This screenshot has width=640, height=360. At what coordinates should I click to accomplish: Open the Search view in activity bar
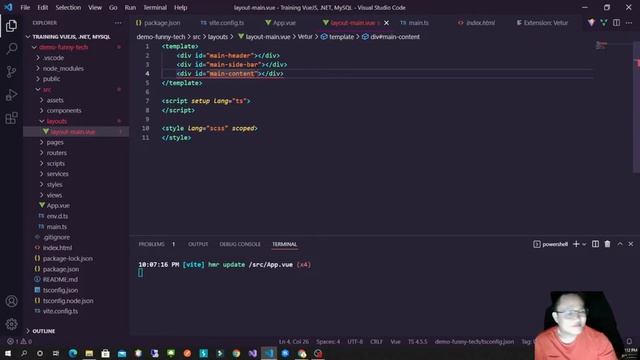pyautogui.click(x=11, y=49)
